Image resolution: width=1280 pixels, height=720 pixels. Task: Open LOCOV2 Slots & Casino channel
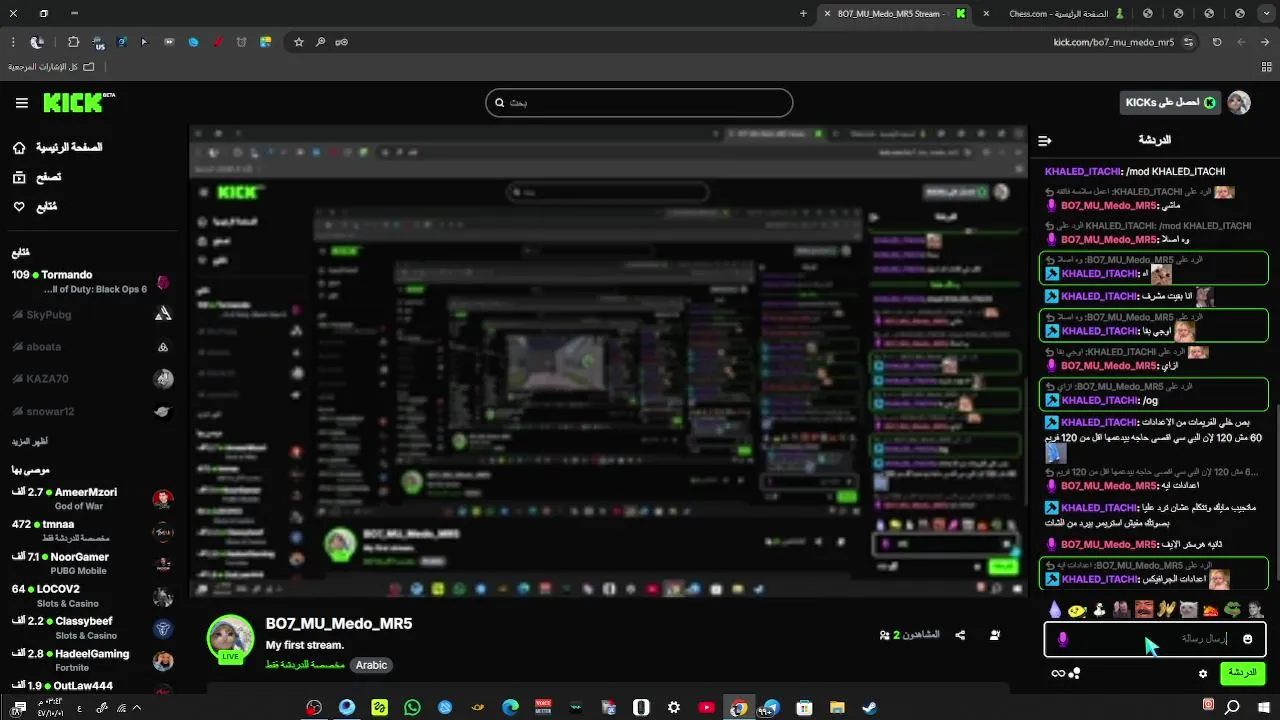[92, 595]
